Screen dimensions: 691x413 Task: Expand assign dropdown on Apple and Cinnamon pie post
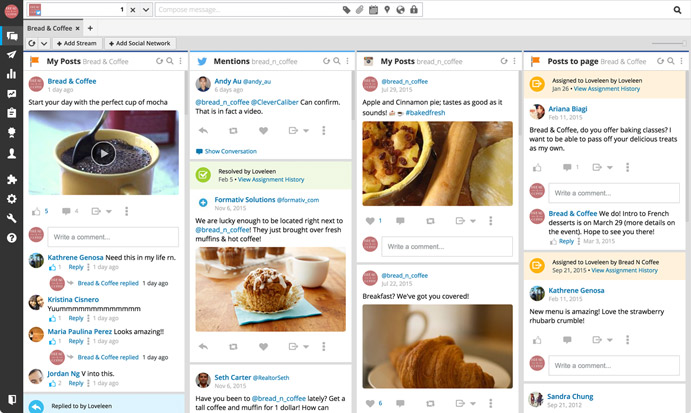(473, 221)
